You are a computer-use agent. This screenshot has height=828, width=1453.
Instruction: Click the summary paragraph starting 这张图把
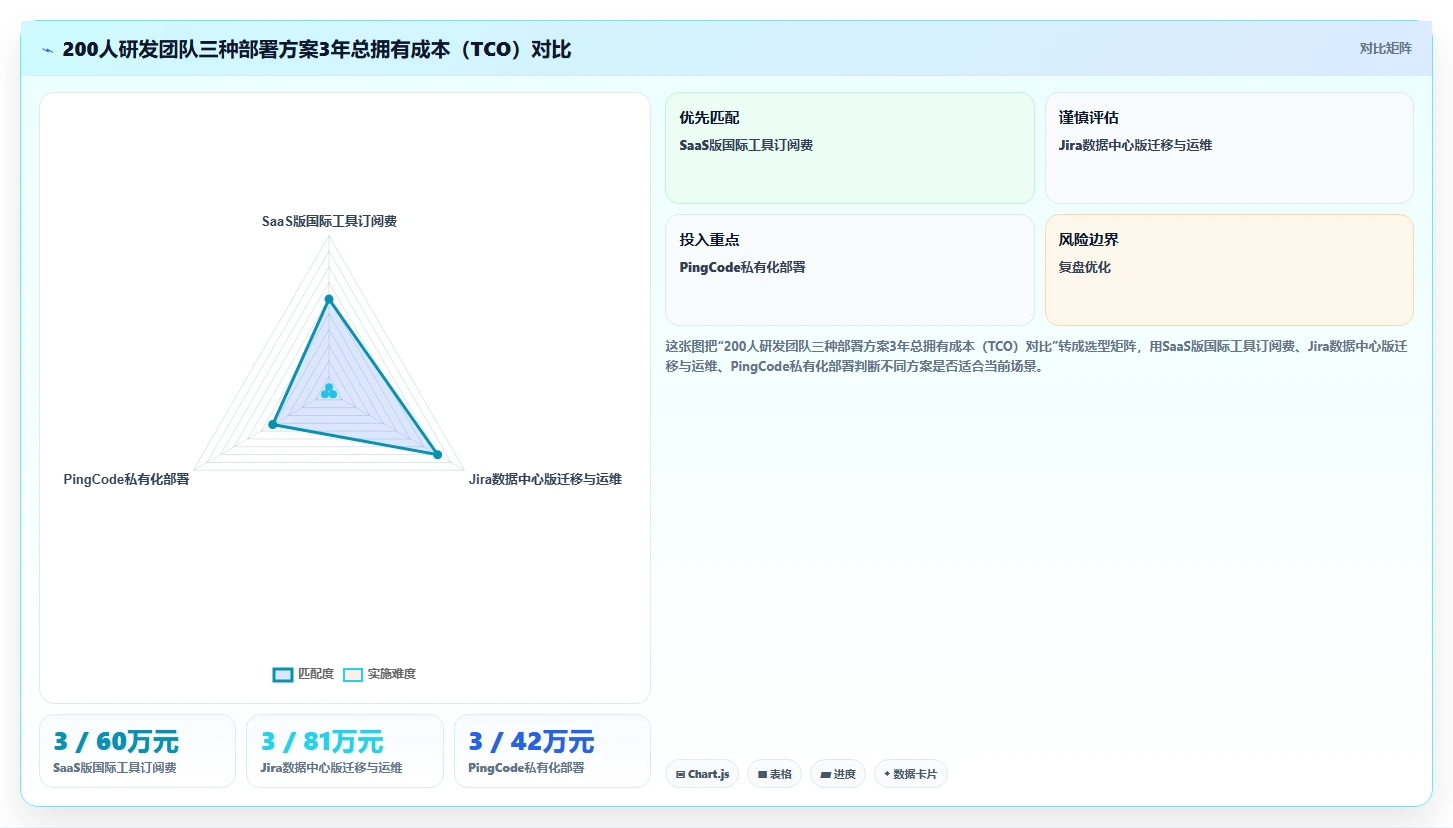(1037, 356)
